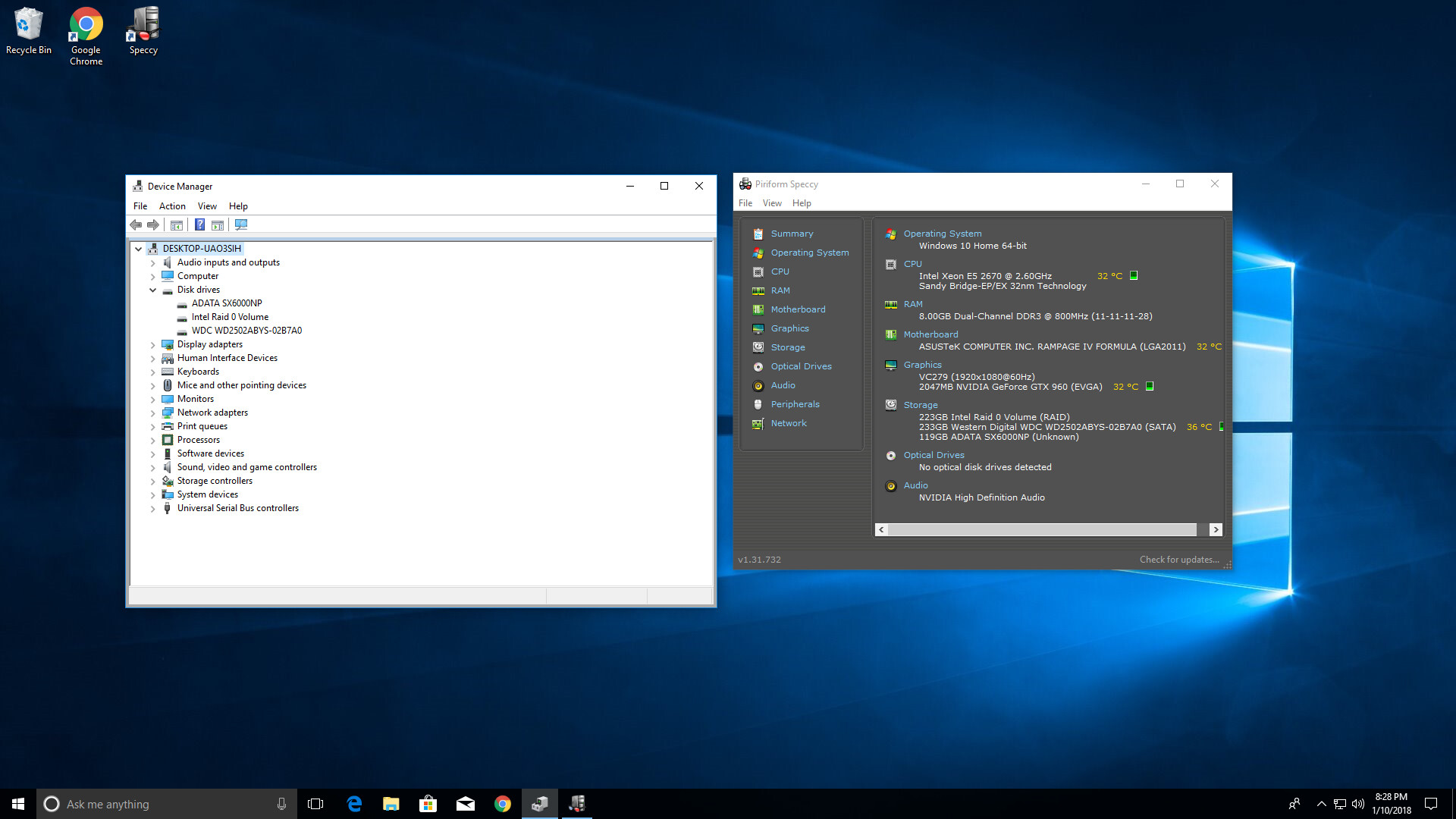Open the Storage heading link in summary

pos(921,405)
